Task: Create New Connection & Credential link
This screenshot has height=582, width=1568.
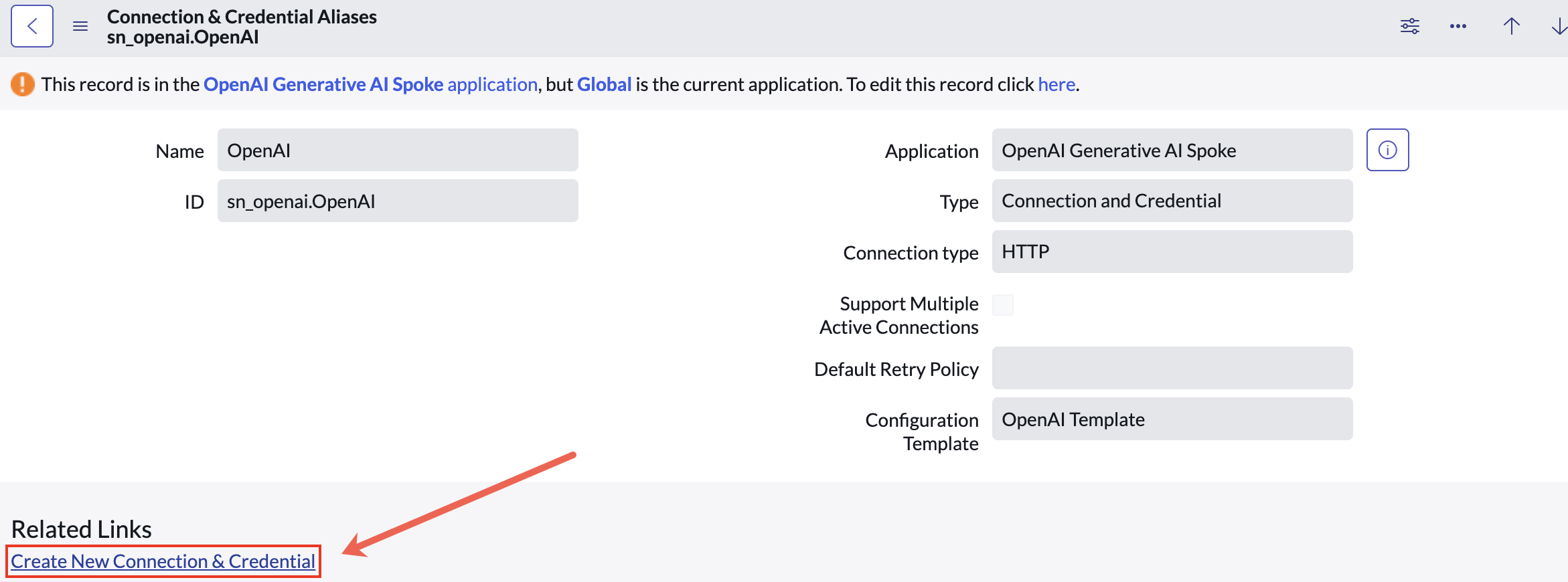Action: [163, 561]
